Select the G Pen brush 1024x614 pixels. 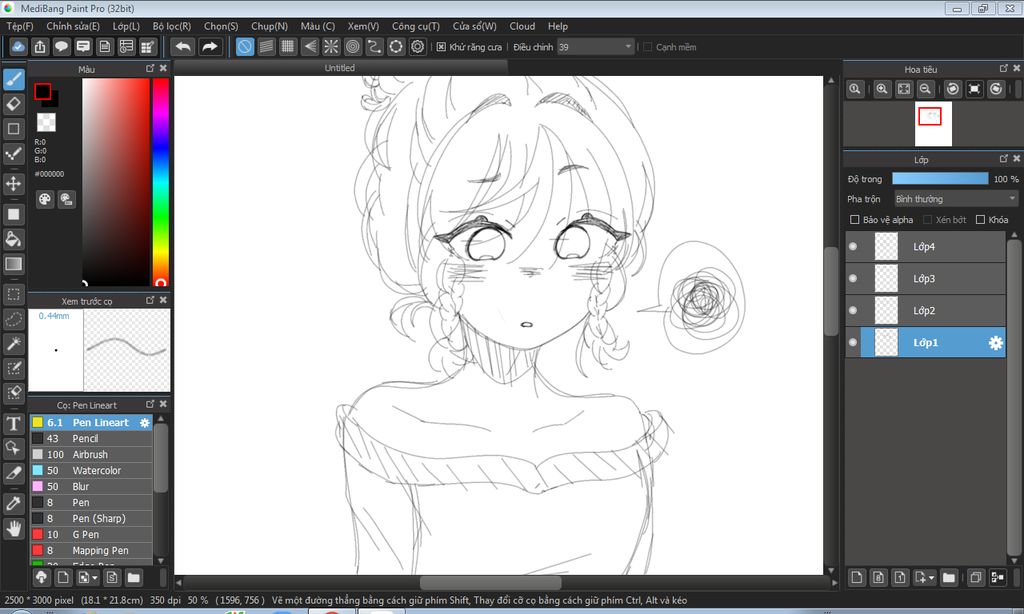(x=91, y=534)
